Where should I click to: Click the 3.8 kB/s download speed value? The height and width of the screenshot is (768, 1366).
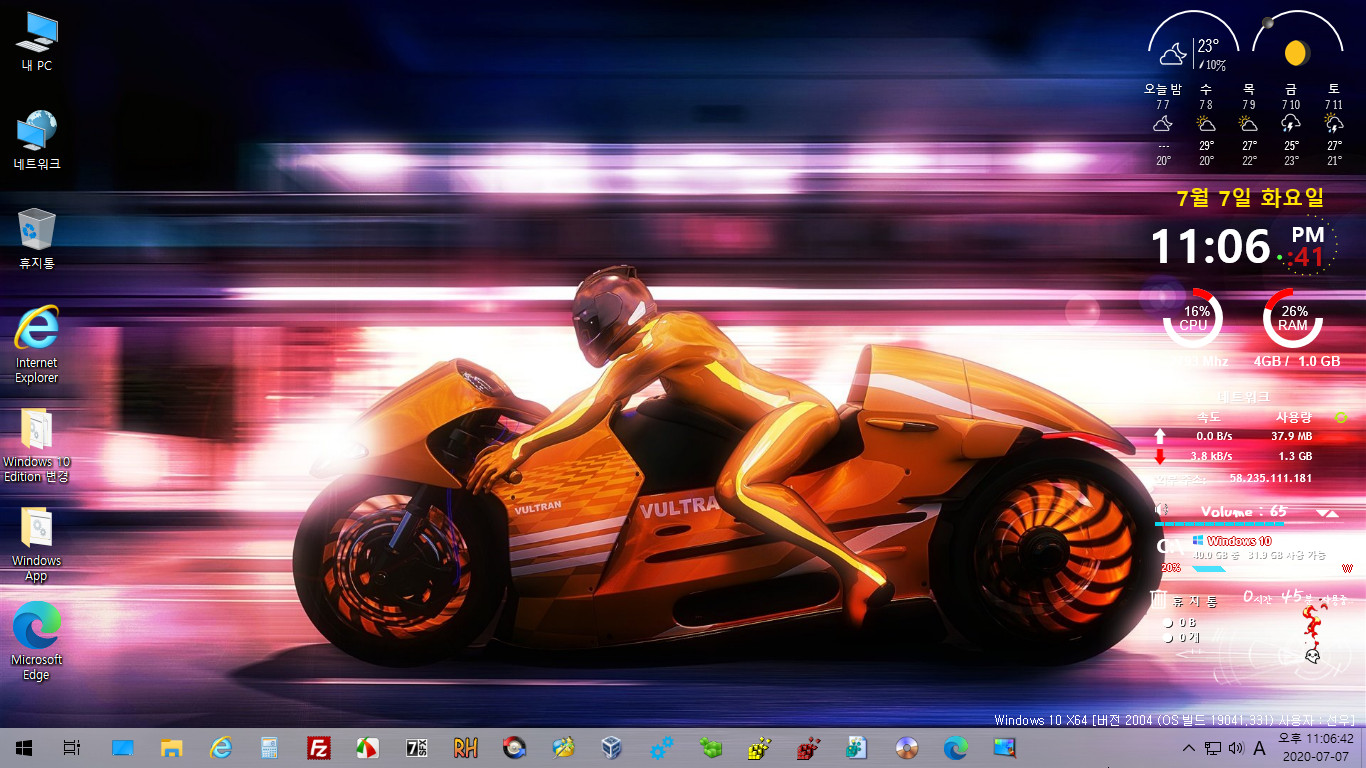click(x=1211, y=456)
